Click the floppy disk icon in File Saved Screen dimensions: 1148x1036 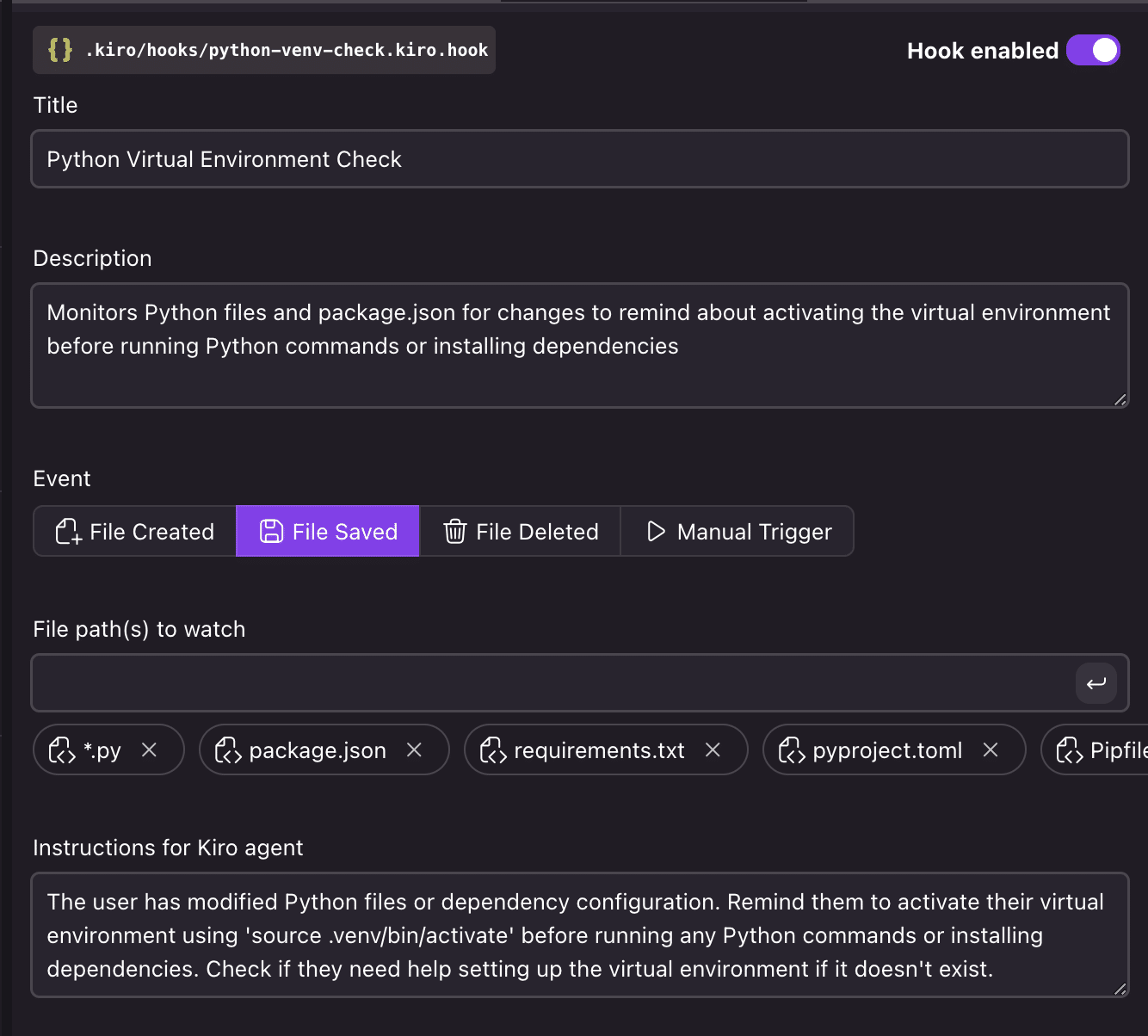[271, 532]
